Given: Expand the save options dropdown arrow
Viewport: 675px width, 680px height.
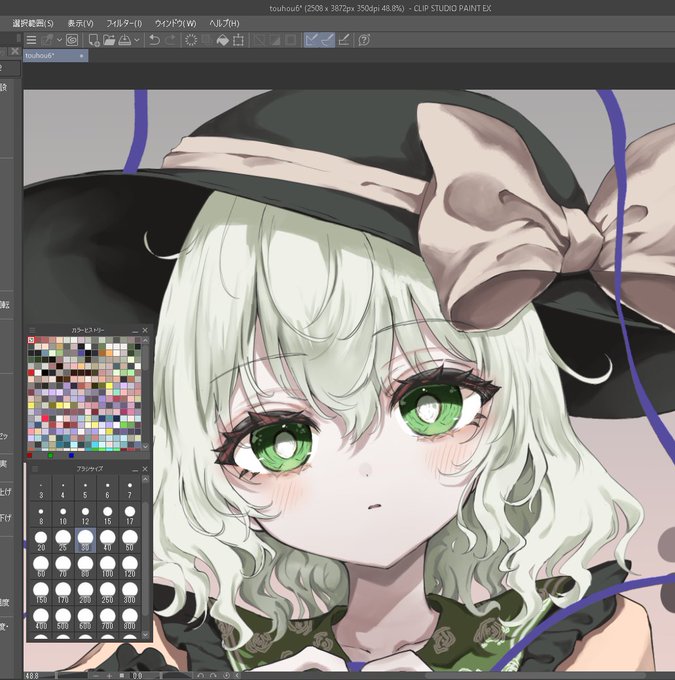Looking at the screenshot, I should coord(137,40).
